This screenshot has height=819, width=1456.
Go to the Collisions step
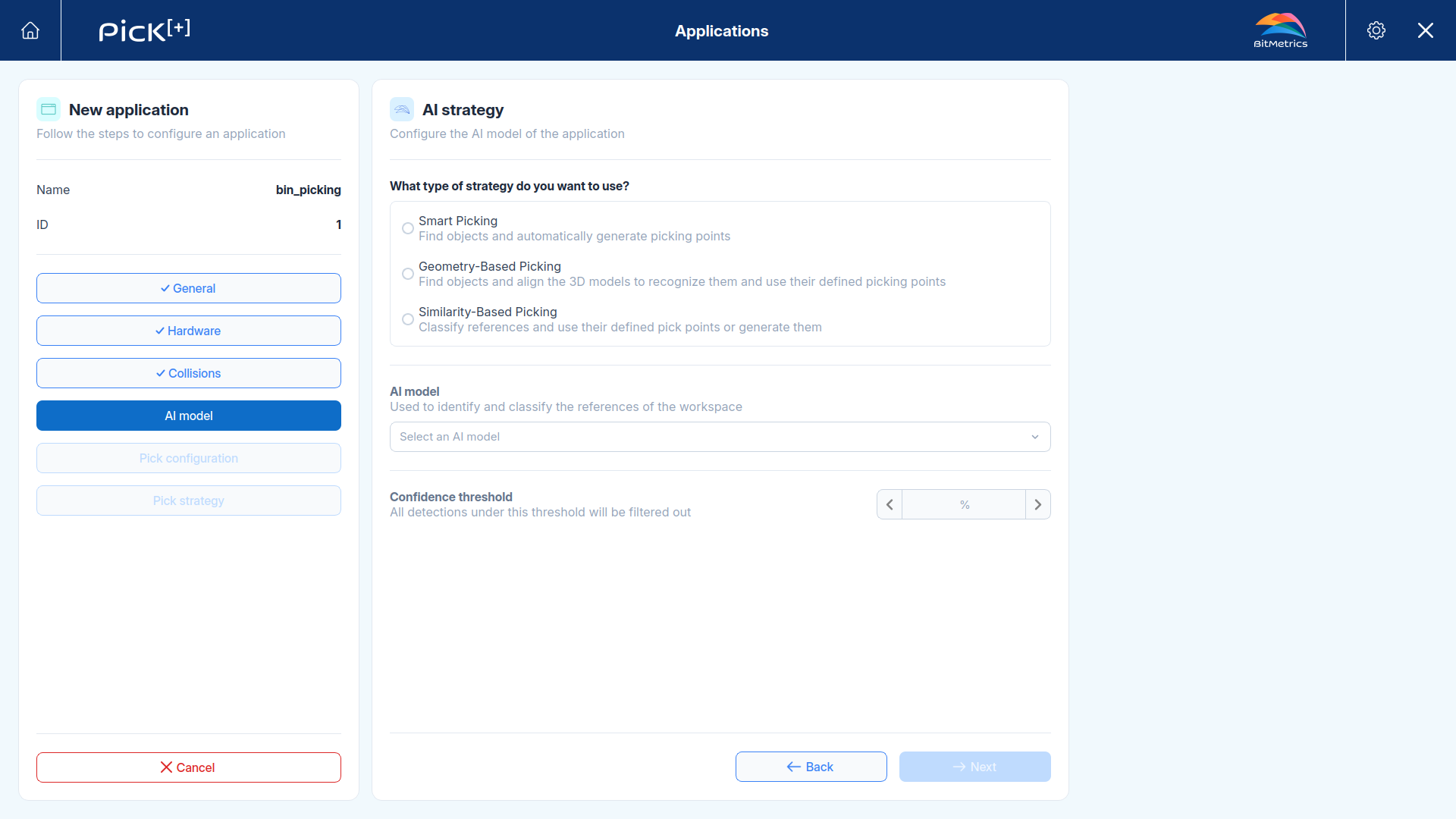189,373
